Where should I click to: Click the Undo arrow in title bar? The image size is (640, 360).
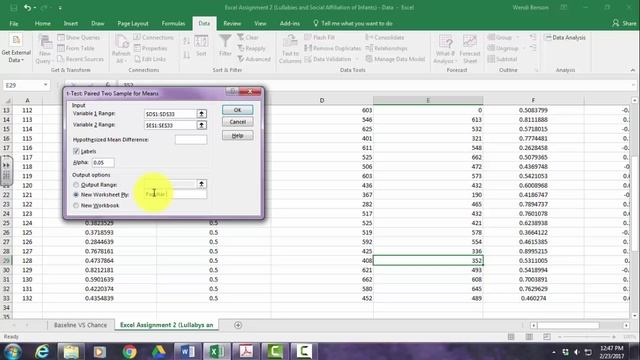click(x=27, y=7)
